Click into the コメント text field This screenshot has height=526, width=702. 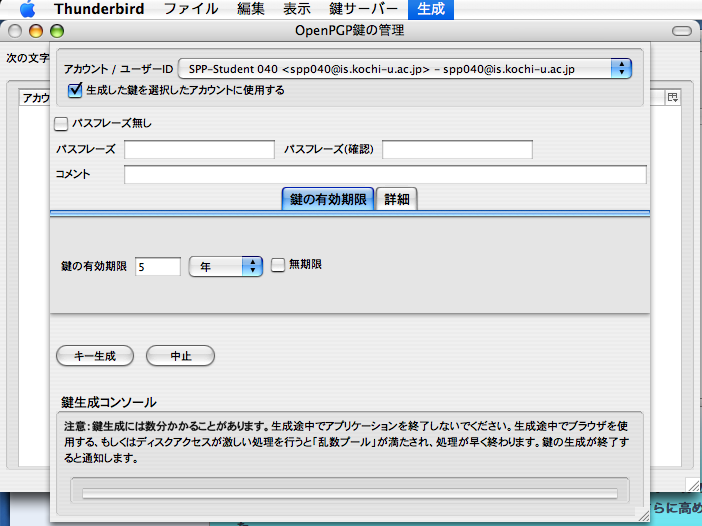point(385,174)
